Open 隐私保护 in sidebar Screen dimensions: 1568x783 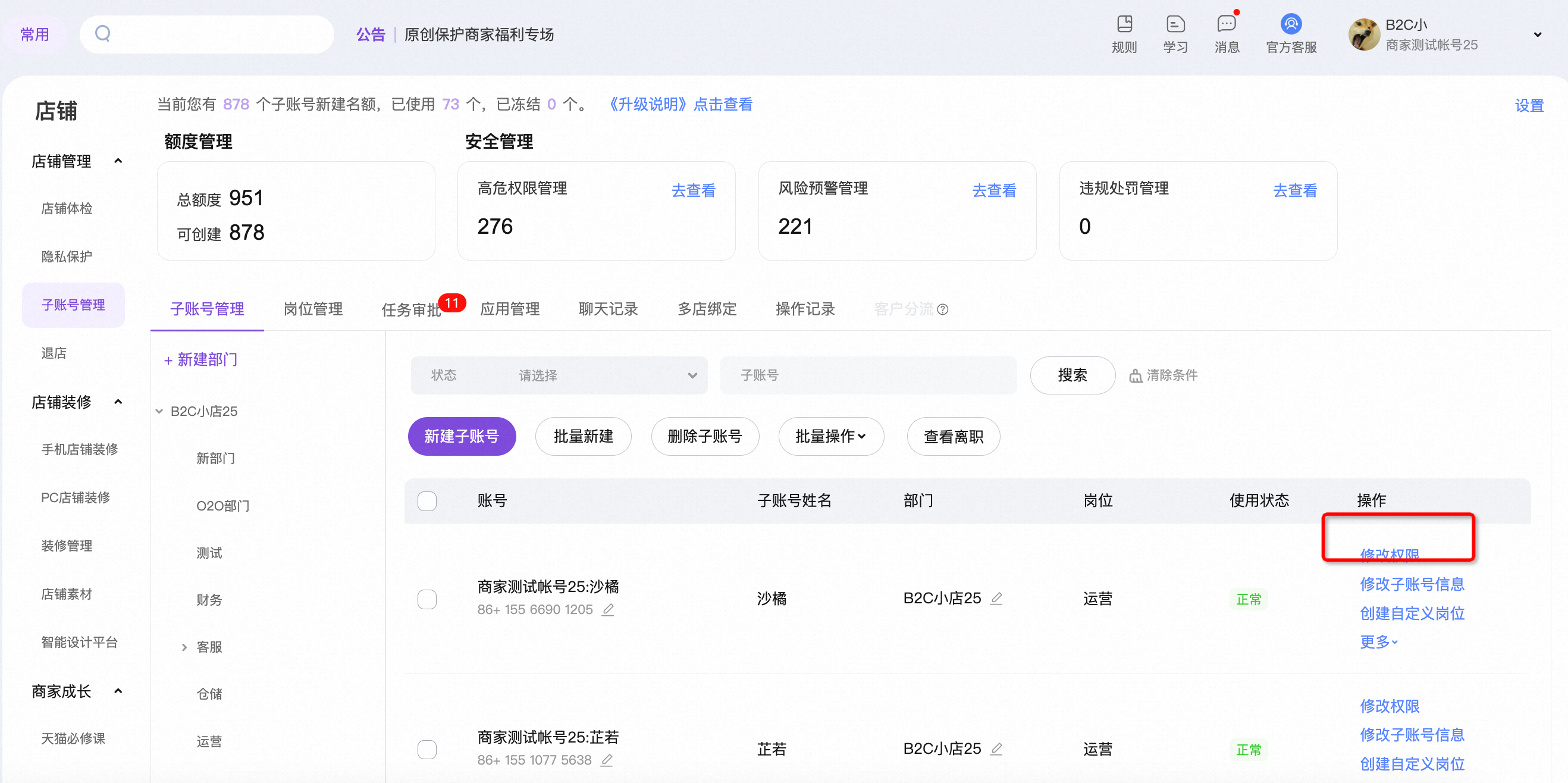(x=67, y=257)
